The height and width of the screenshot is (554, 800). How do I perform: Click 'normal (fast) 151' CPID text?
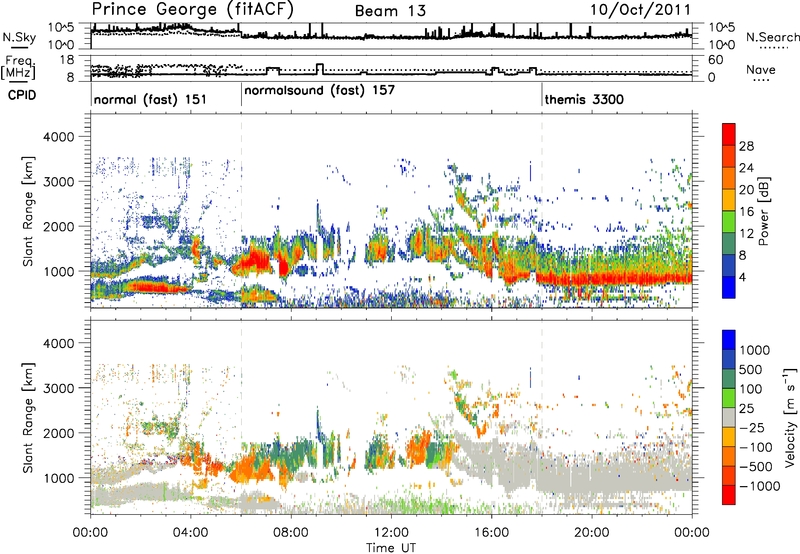(150, 99)
